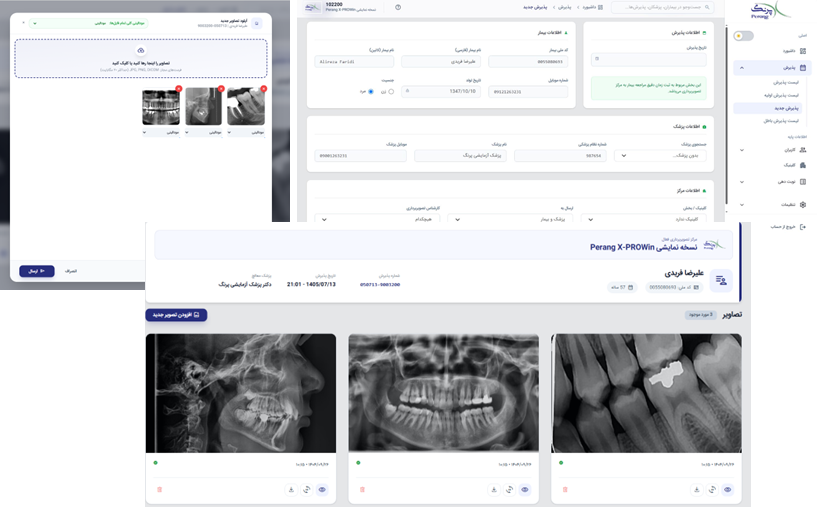Click the logout icon in sidebar
817x507 pixels.
(803, 227)
